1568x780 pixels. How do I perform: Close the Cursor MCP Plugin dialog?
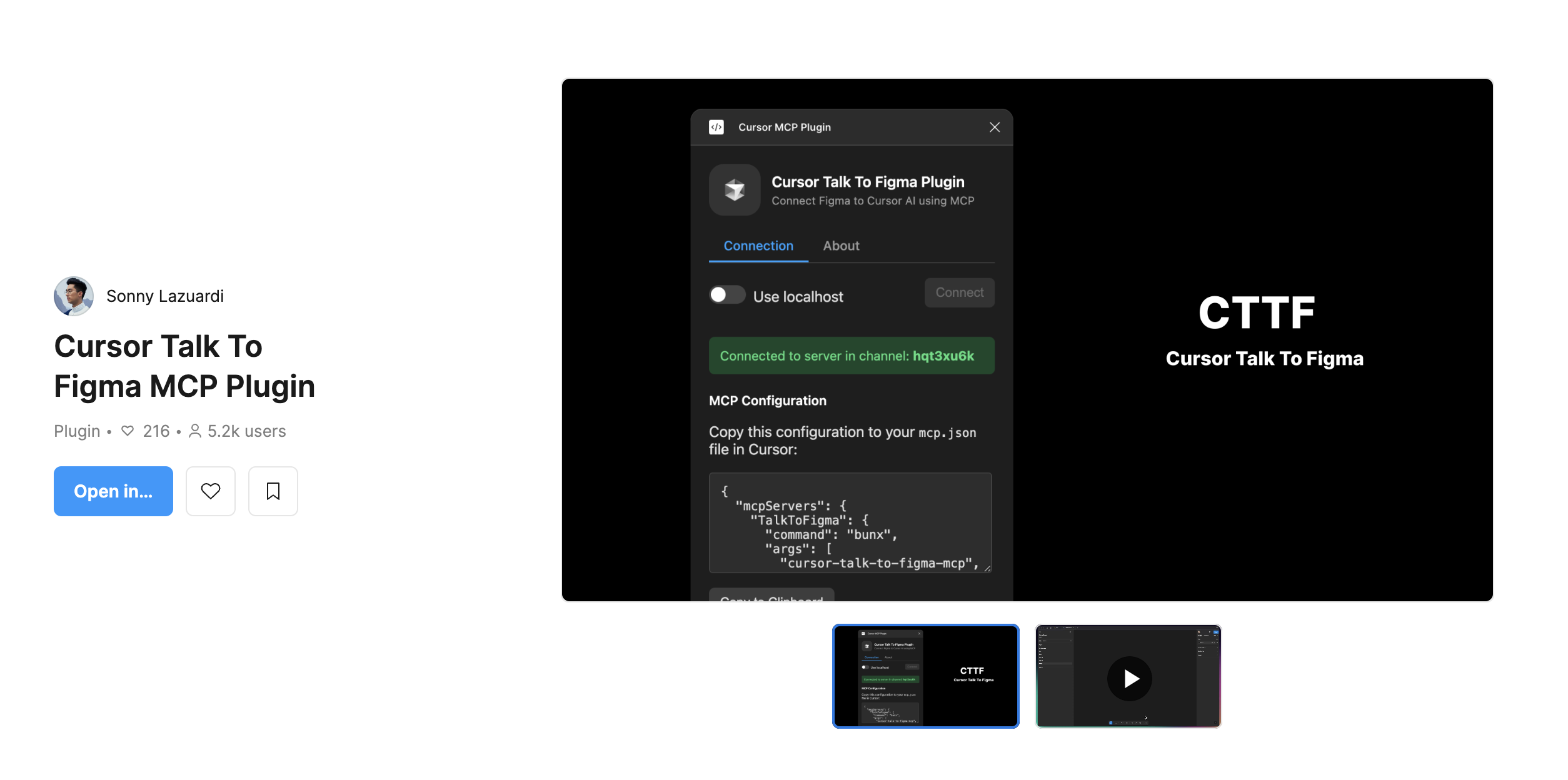pyautogui.click(x=995, y=127)
